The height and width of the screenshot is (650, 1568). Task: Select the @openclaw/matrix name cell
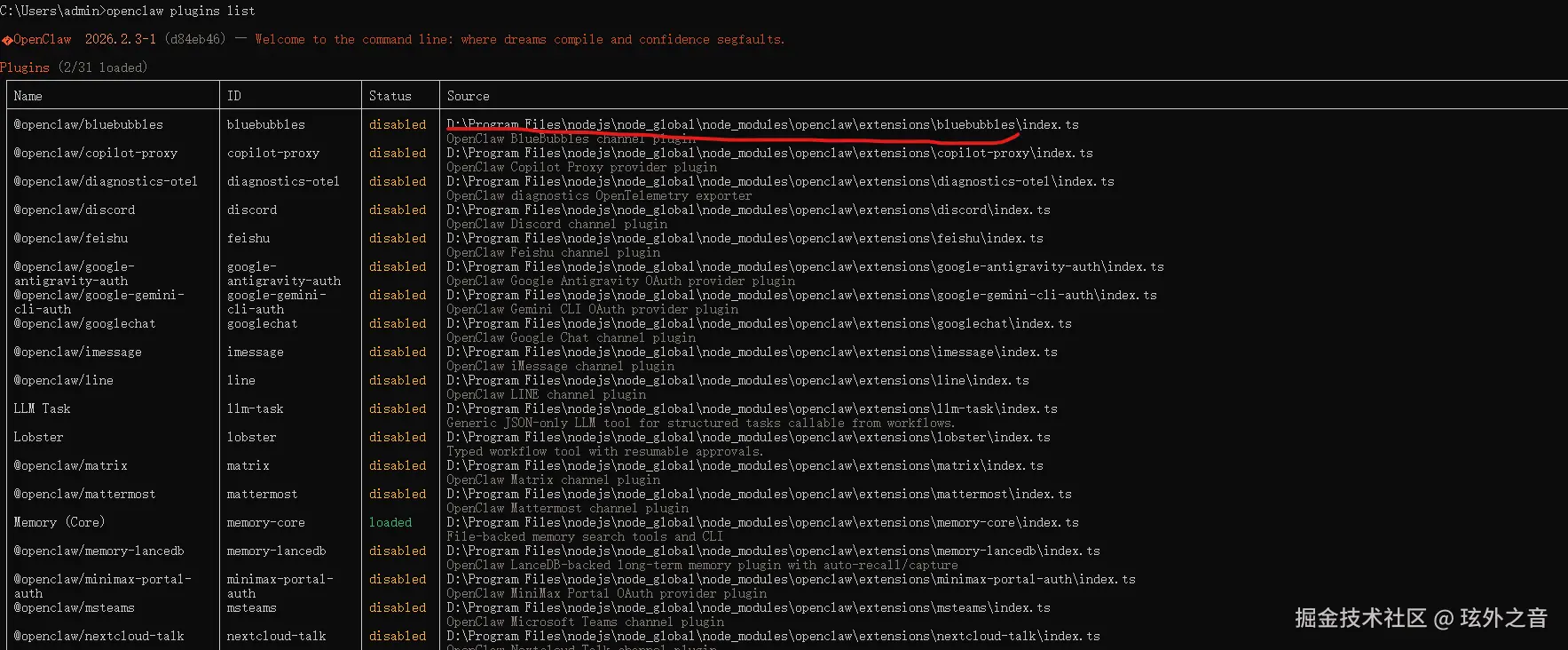tap(71, 465)
